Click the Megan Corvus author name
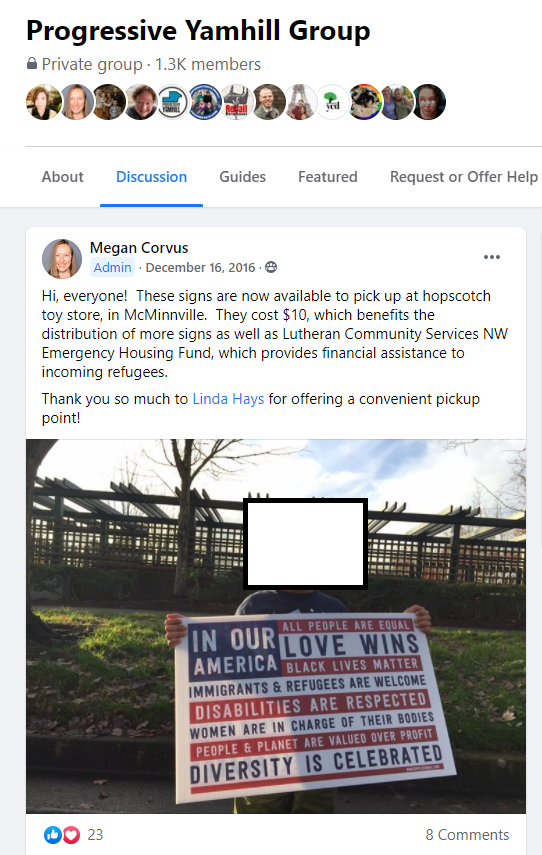Screen dimensions: 542x855 tap(139, 248)
